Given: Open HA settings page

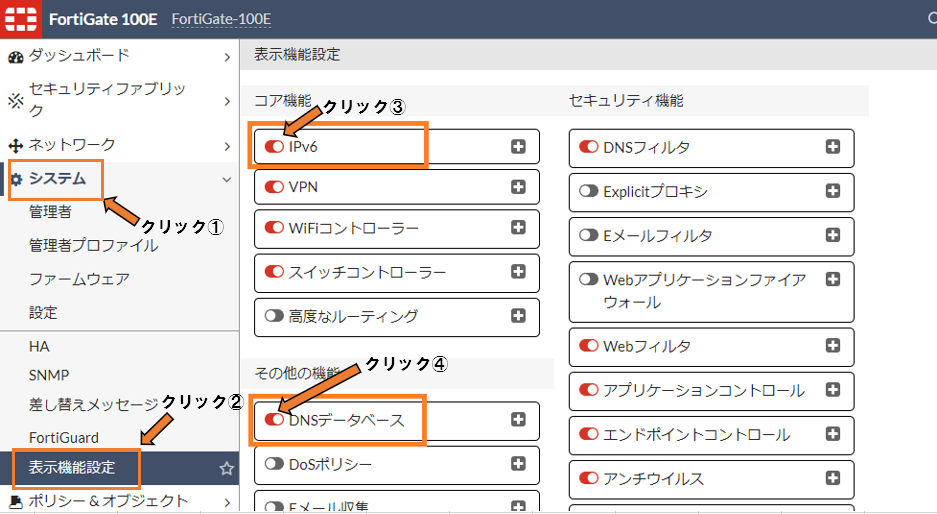Looking at the screenshot, I should [39, 347].
